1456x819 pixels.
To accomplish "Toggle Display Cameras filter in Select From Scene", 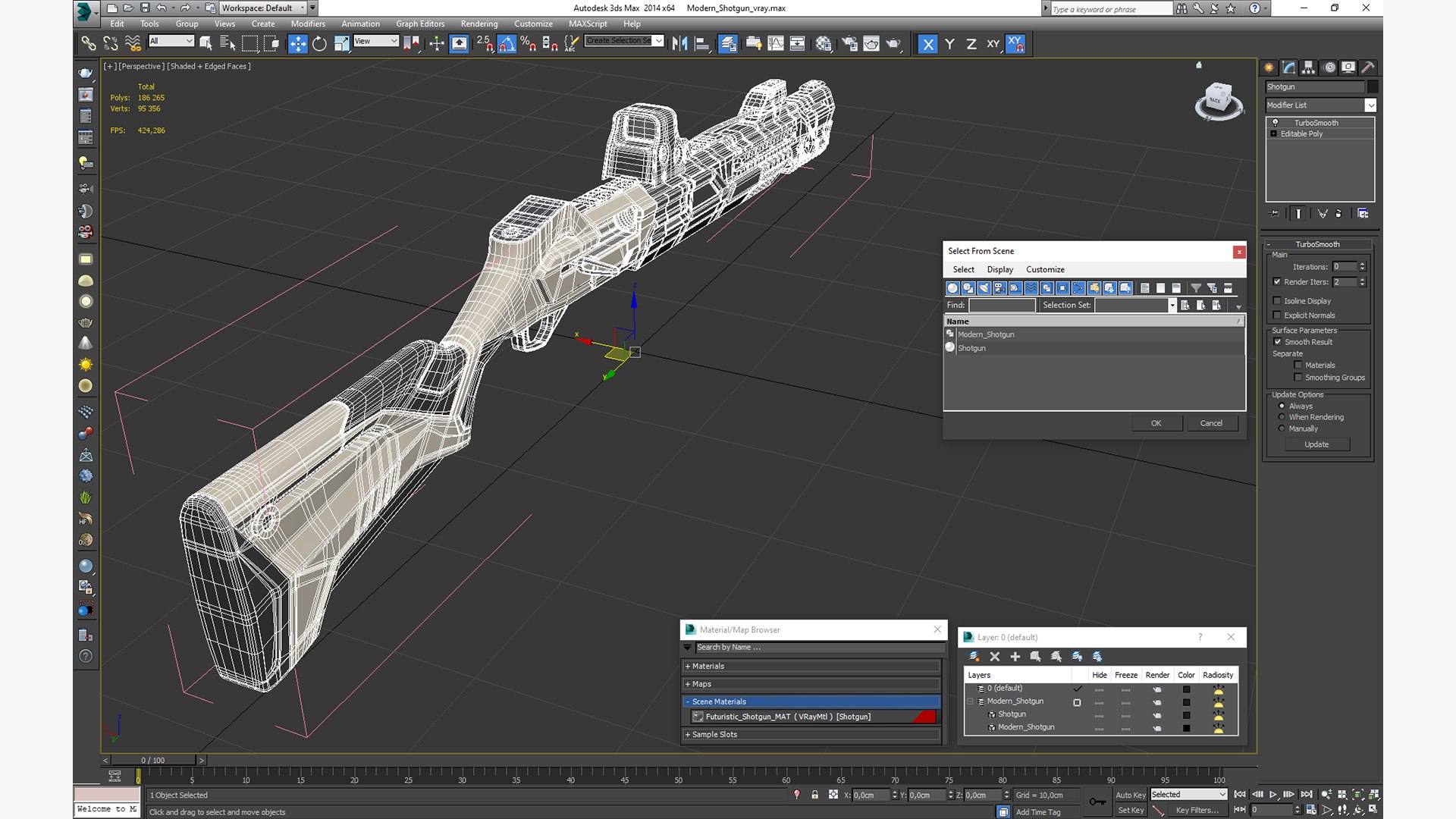I will pos(999,288).
